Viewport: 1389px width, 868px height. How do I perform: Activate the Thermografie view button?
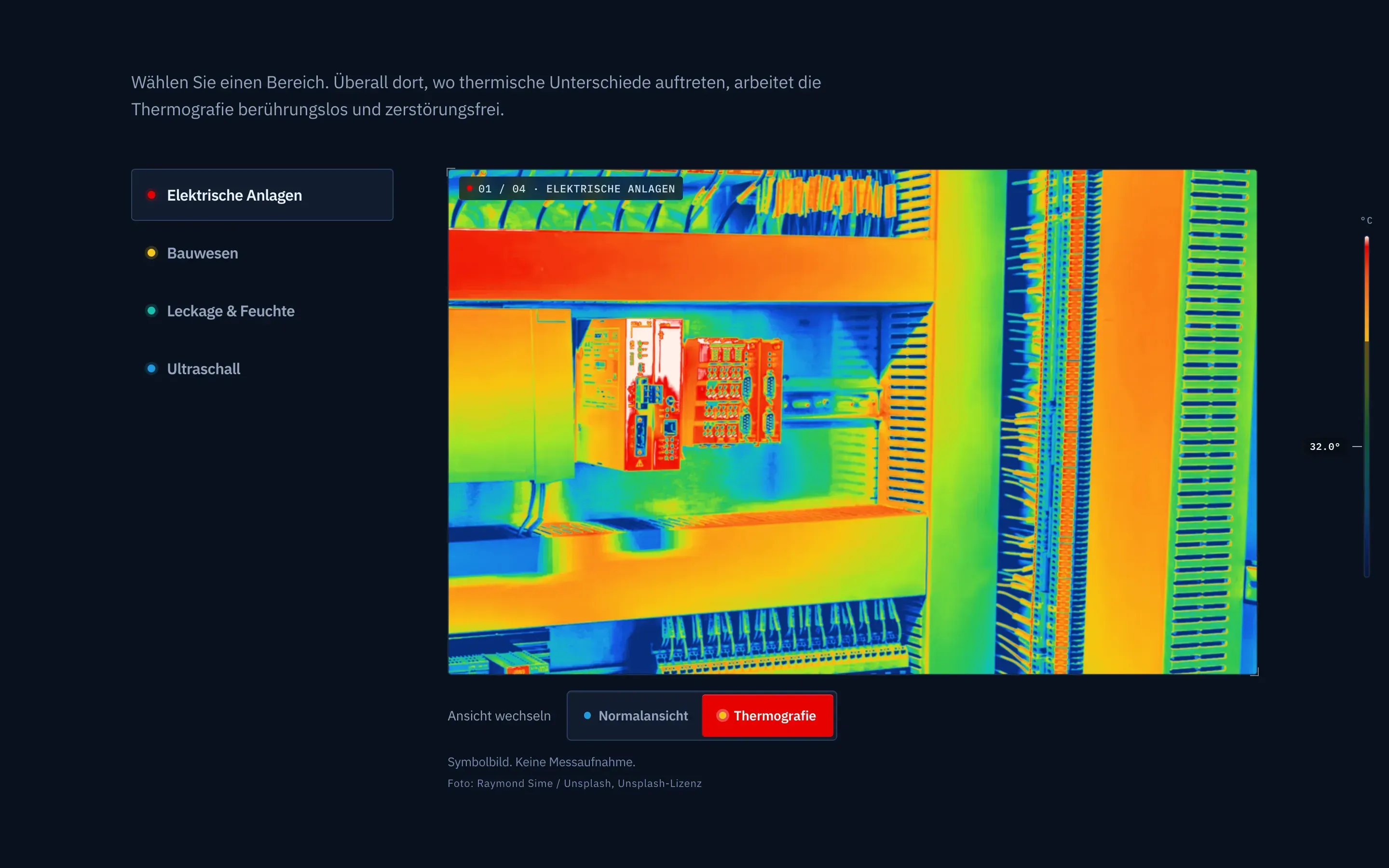coord(767,715)
